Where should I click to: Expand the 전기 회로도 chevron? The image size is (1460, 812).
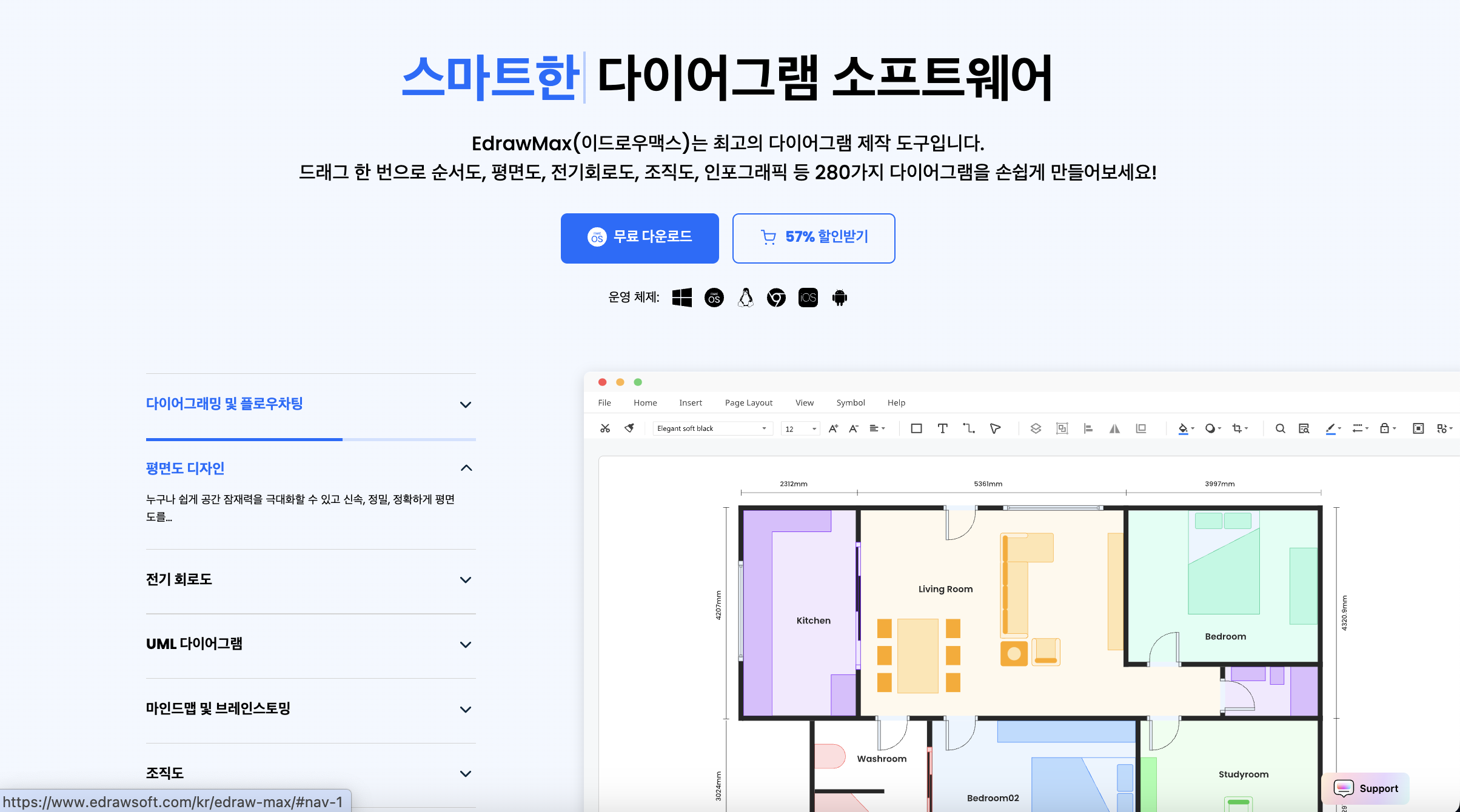click(466, 580)
